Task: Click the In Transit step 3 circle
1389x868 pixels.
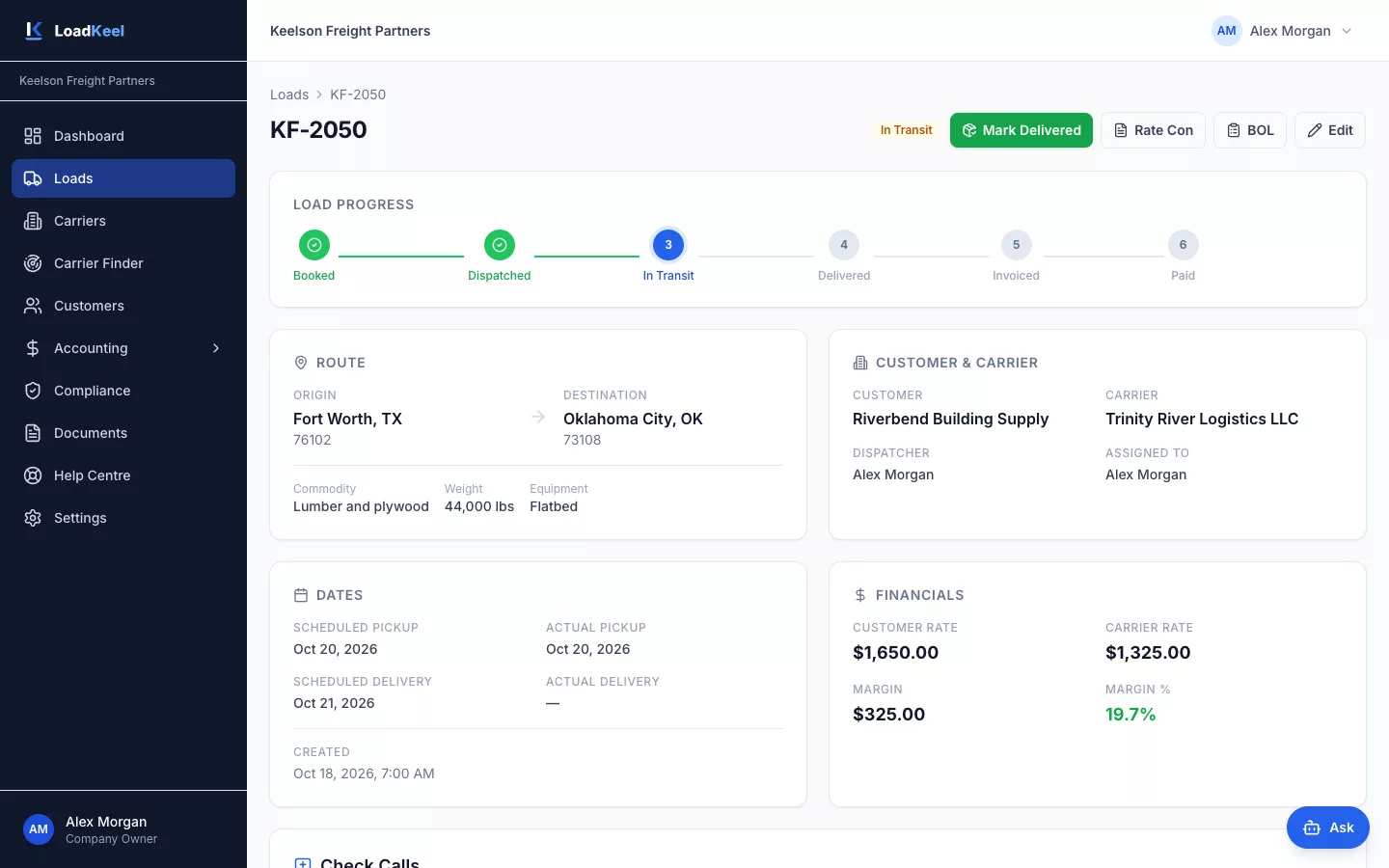Action: [x=668, y=245]
